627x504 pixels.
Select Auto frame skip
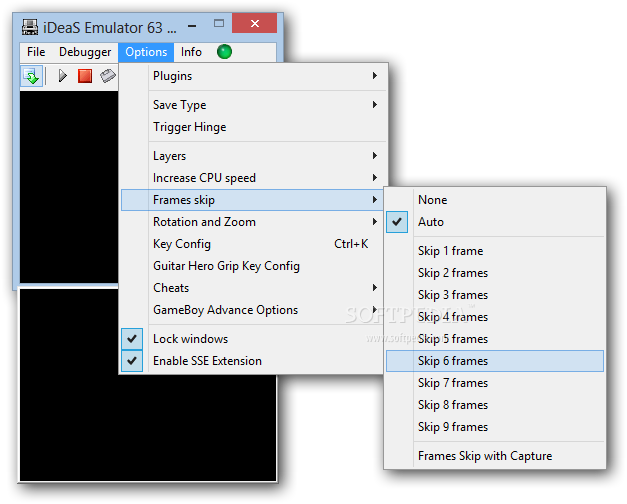pos(495,222)
